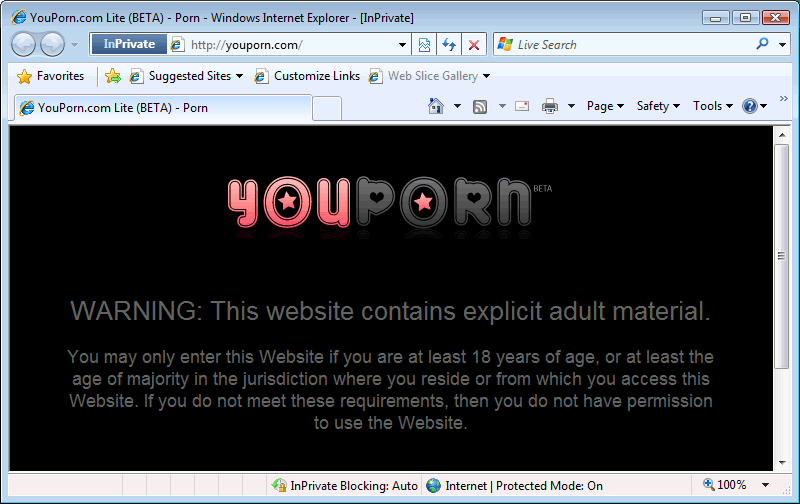Click the RSS feeds icon
This screenshot has width=800, height=504.
(480, 106)
